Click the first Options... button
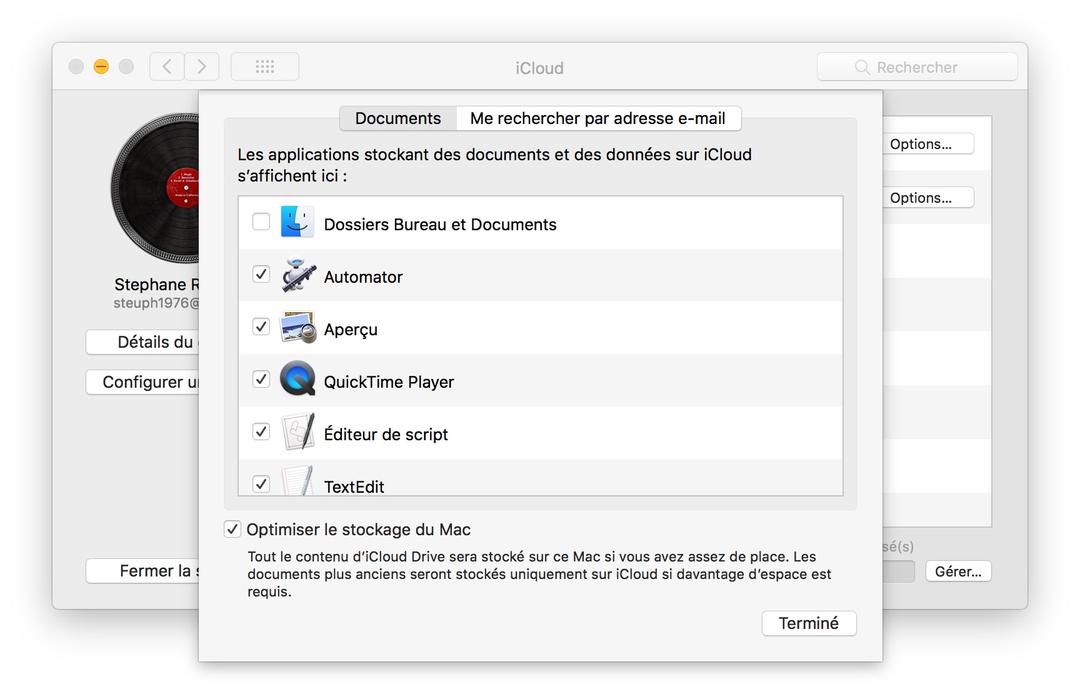The image size is (1080, 688). coord(930,144)
